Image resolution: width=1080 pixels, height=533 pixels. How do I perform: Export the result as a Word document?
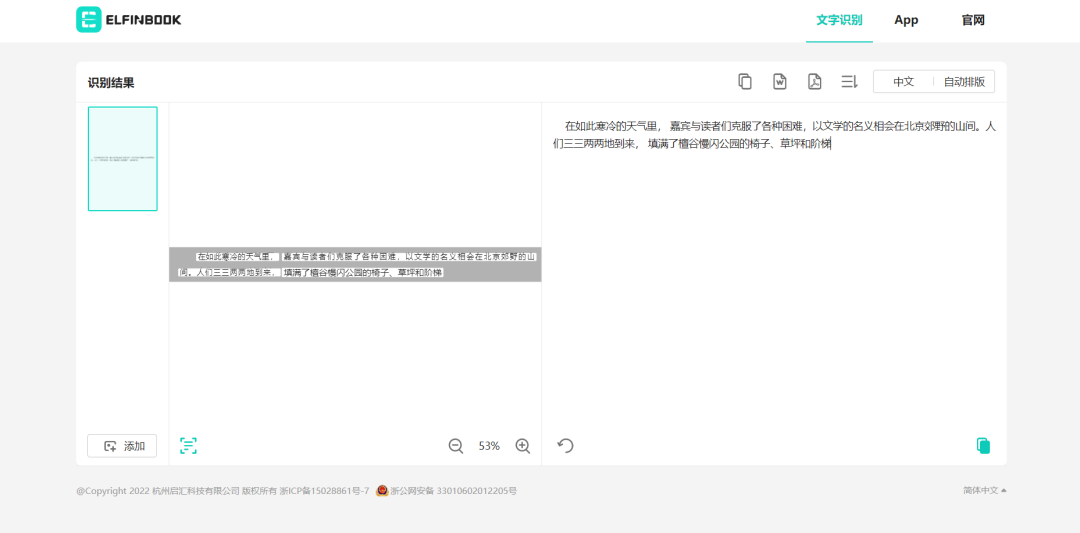(x=780, y=81)
